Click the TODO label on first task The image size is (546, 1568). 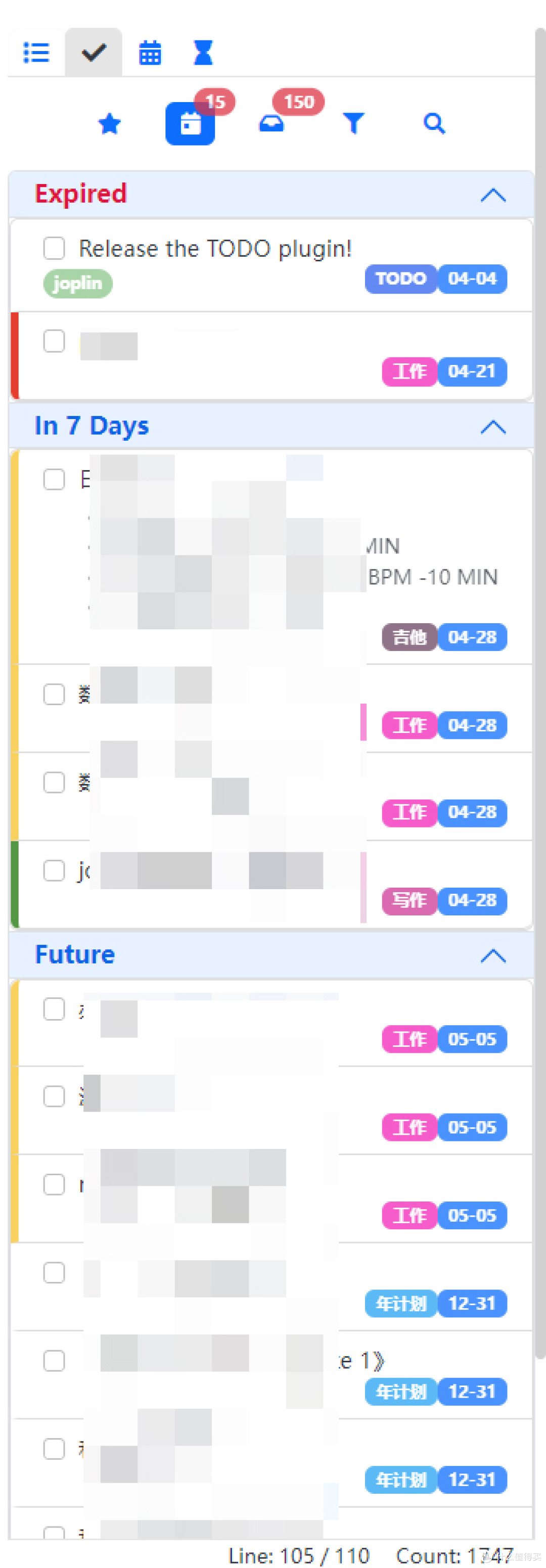(x=401, y=279)
